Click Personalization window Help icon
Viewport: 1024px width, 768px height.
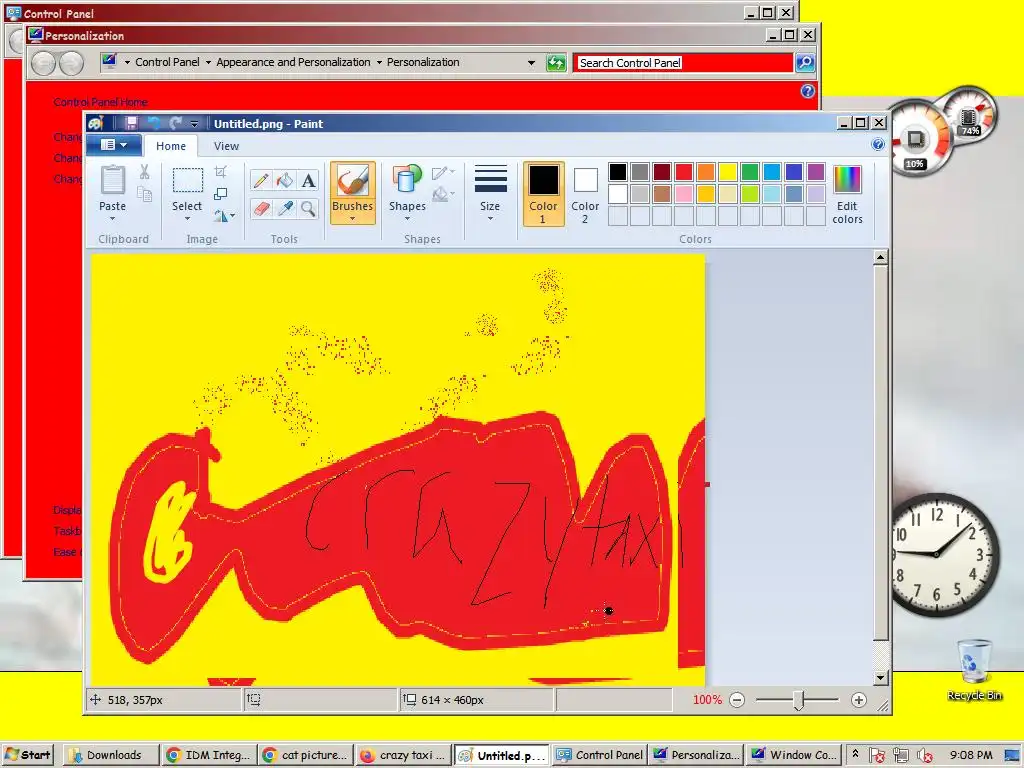pyautogui.click(x=808, y=91)
